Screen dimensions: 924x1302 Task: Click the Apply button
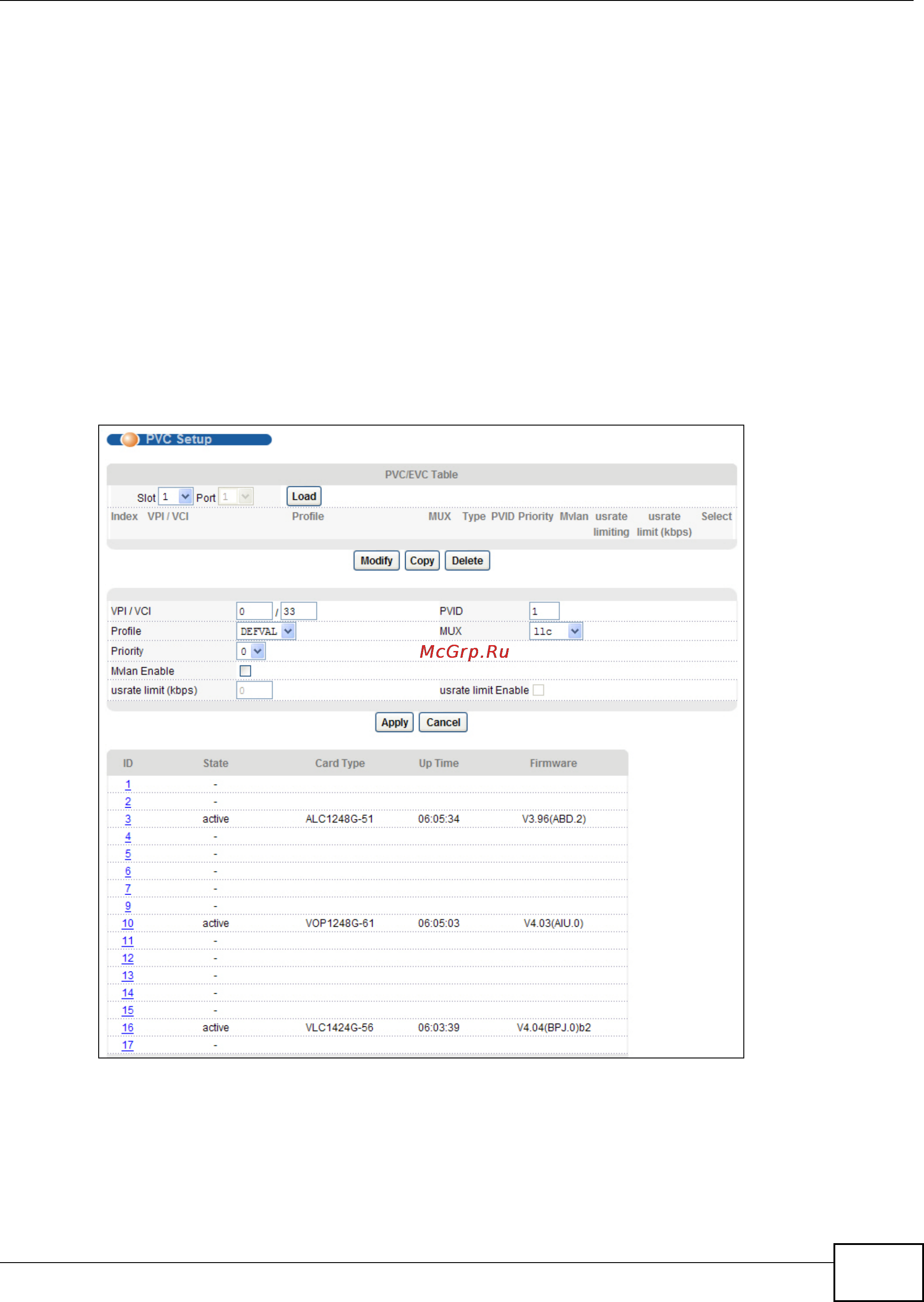pos(394,722)
